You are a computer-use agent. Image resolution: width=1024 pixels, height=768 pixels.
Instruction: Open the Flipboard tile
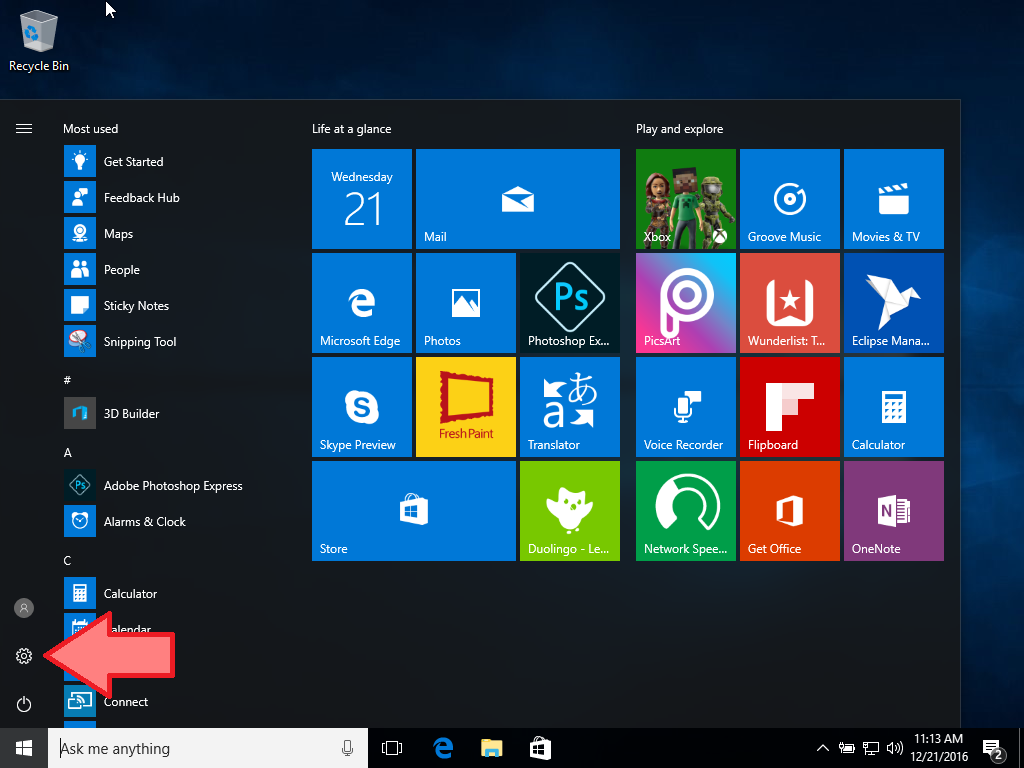point(790,407)
